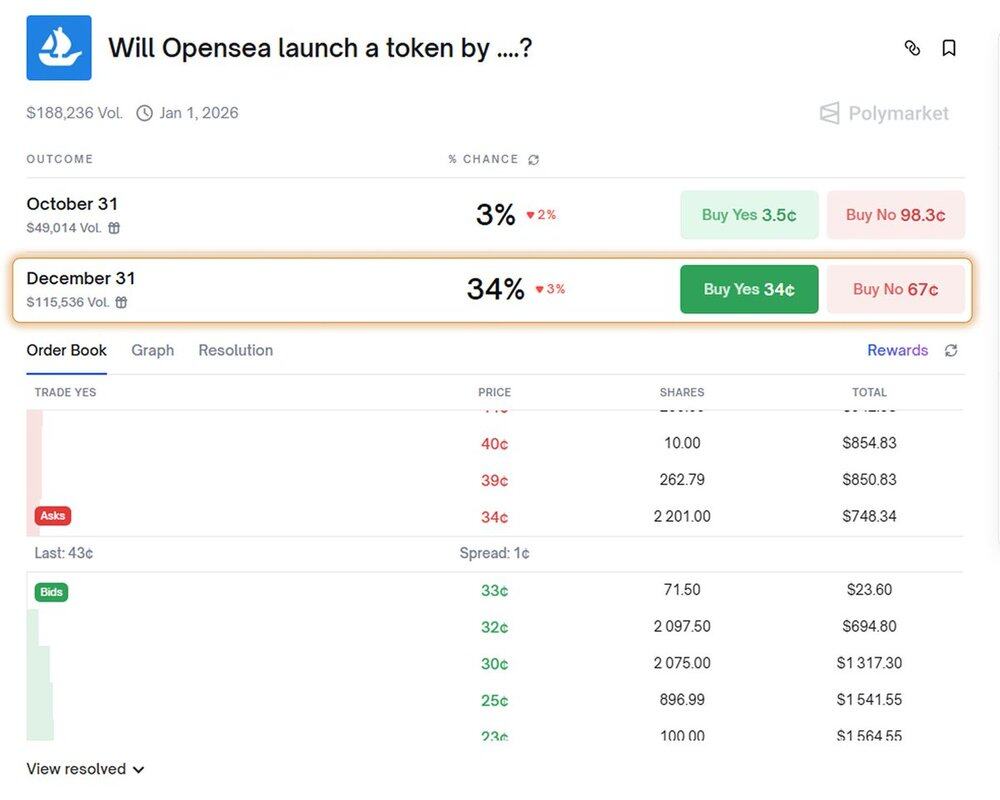Screen dimensions: 1000x800
Task: Refresh the order book next to Rewards
Action: pos(951,350)
